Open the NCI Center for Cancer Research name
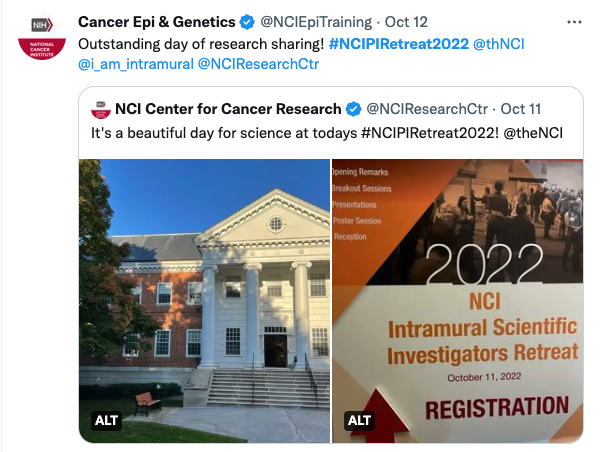 [x=228, y=109]
